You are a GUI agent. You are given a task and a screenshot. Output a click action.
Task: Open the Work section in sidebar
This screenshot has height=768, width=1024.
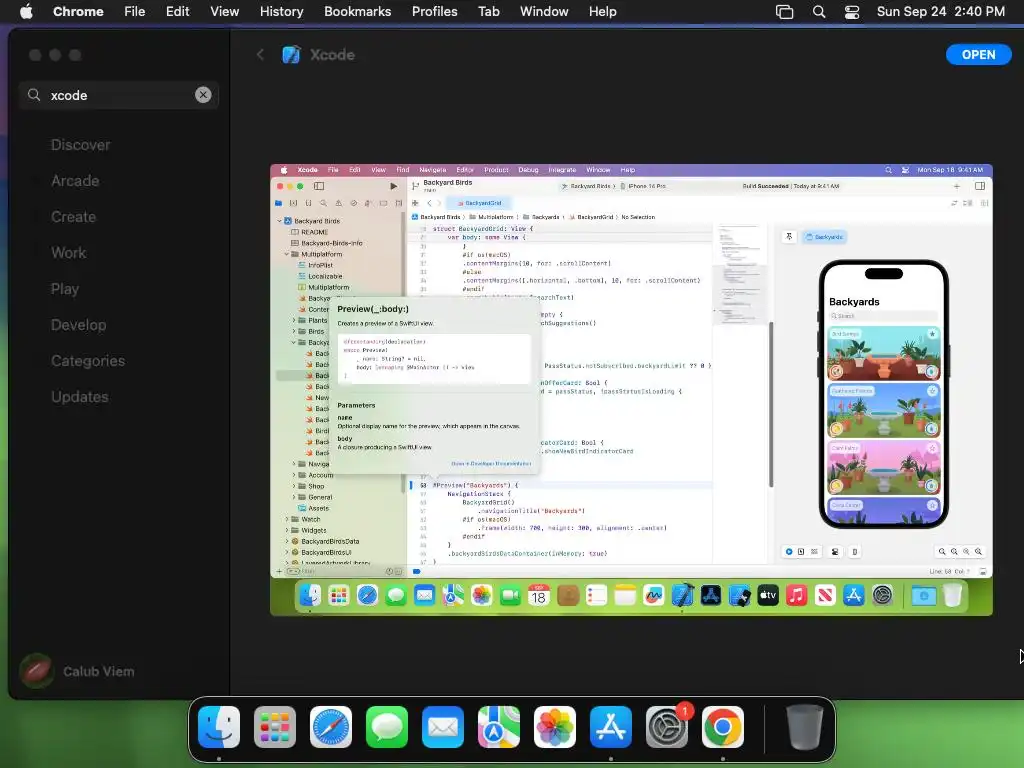(69, 253)
